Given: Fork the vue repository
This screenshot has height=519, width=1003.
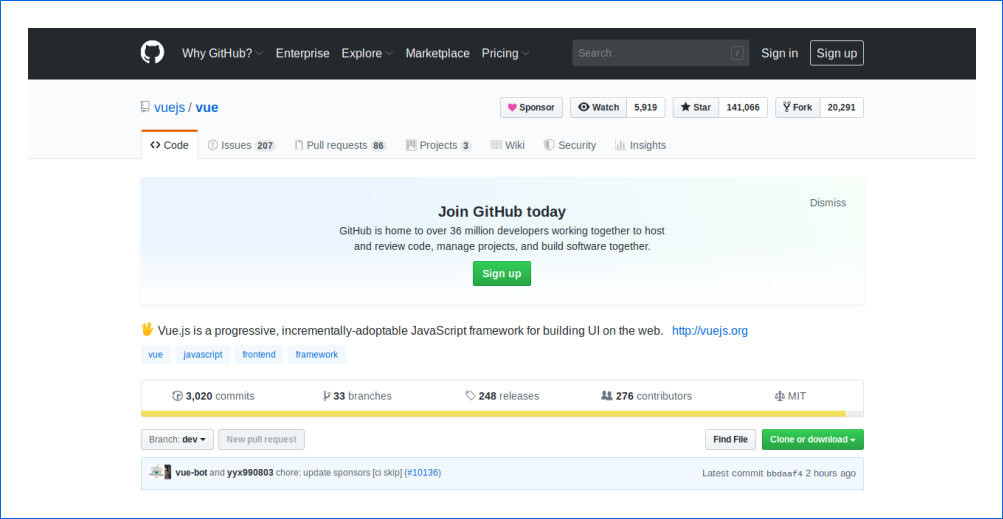Looking at the screenshot, I should 797,108.
